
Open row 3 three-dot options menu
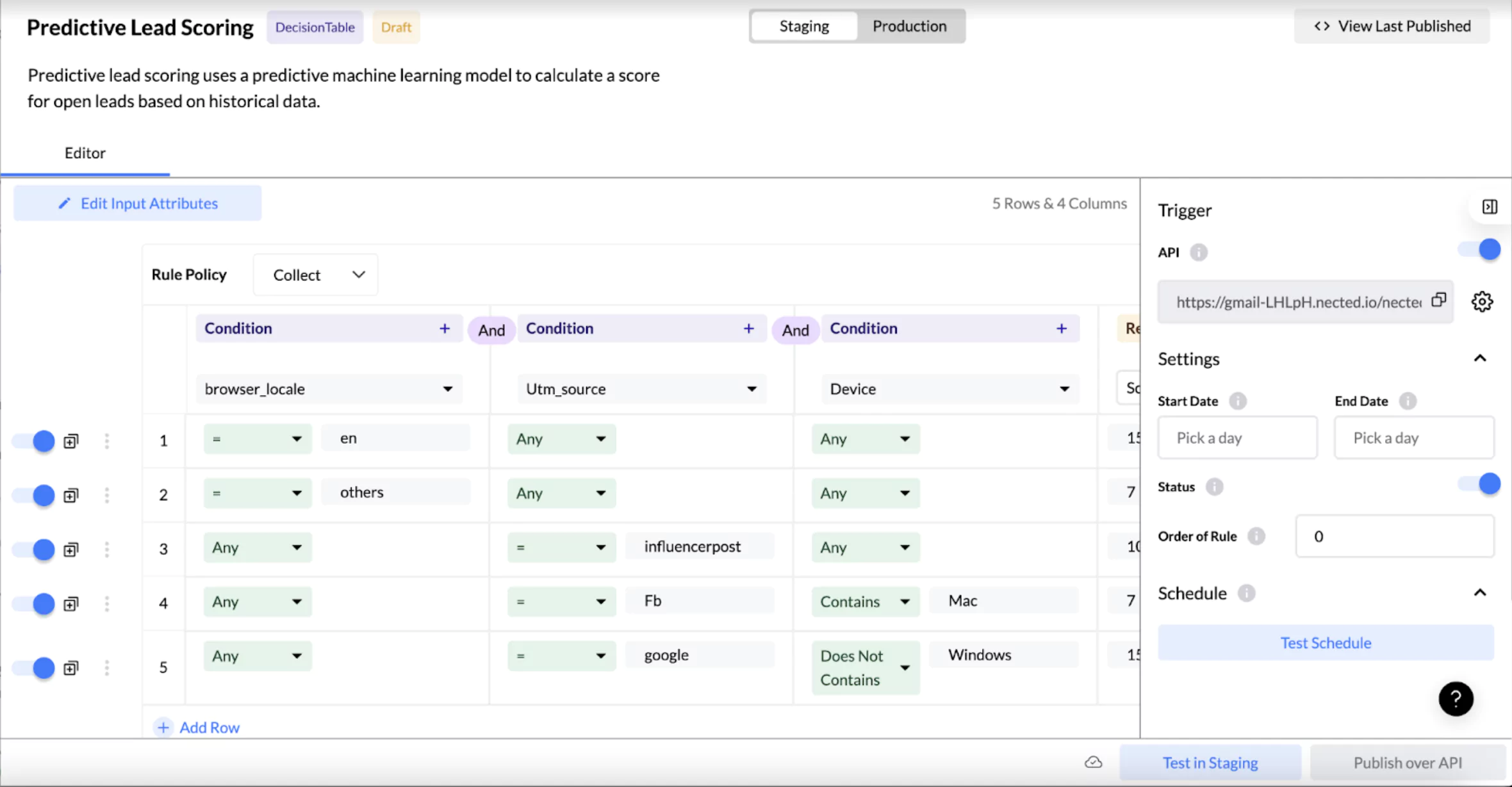(x=107, y=549)
